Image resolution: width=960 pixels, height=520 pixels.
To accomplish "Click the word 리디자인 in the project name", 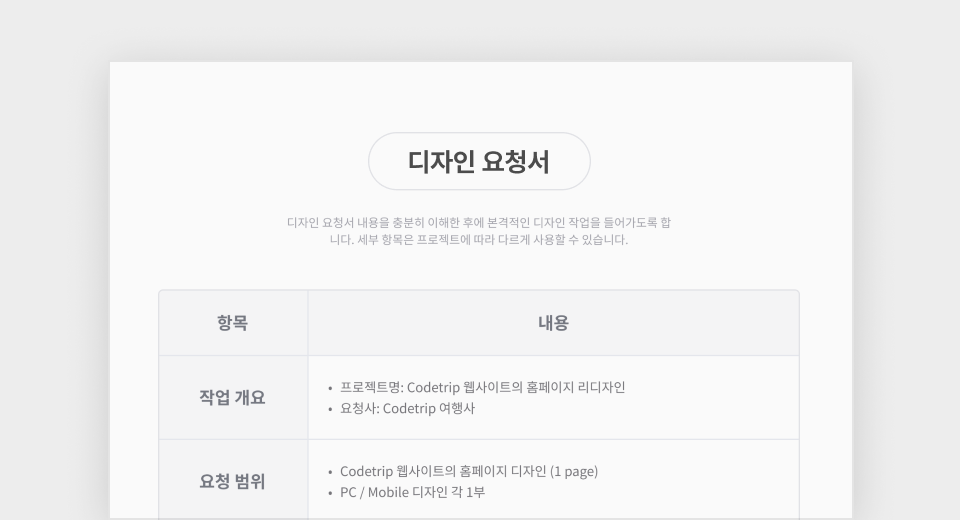I will 600,387.
